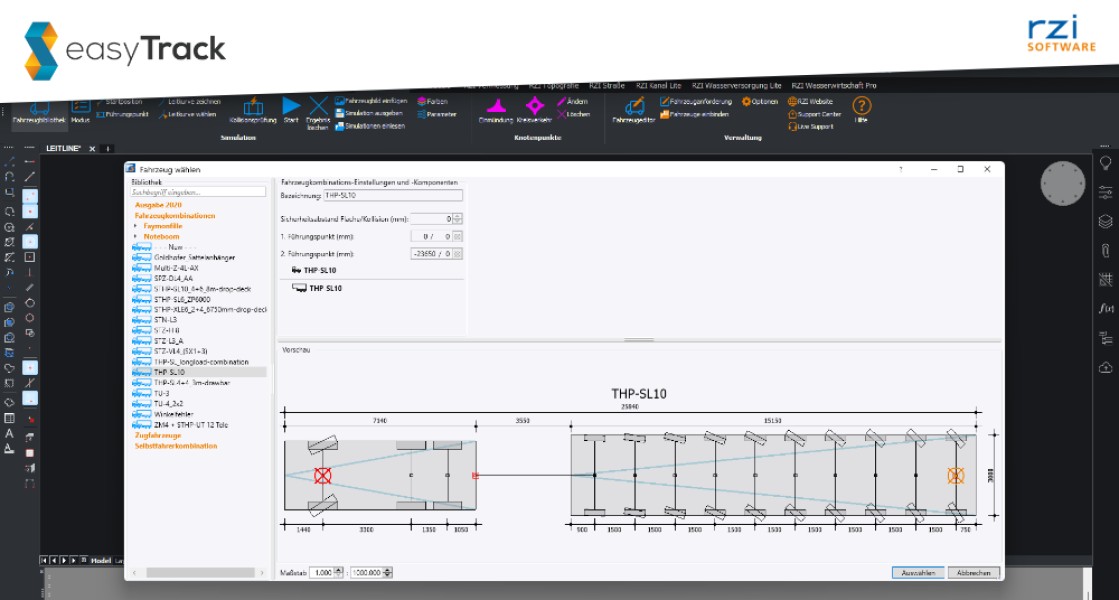1119x600 pixels.
Task: Select Ausgabe 2020 category
Action: 158,205
